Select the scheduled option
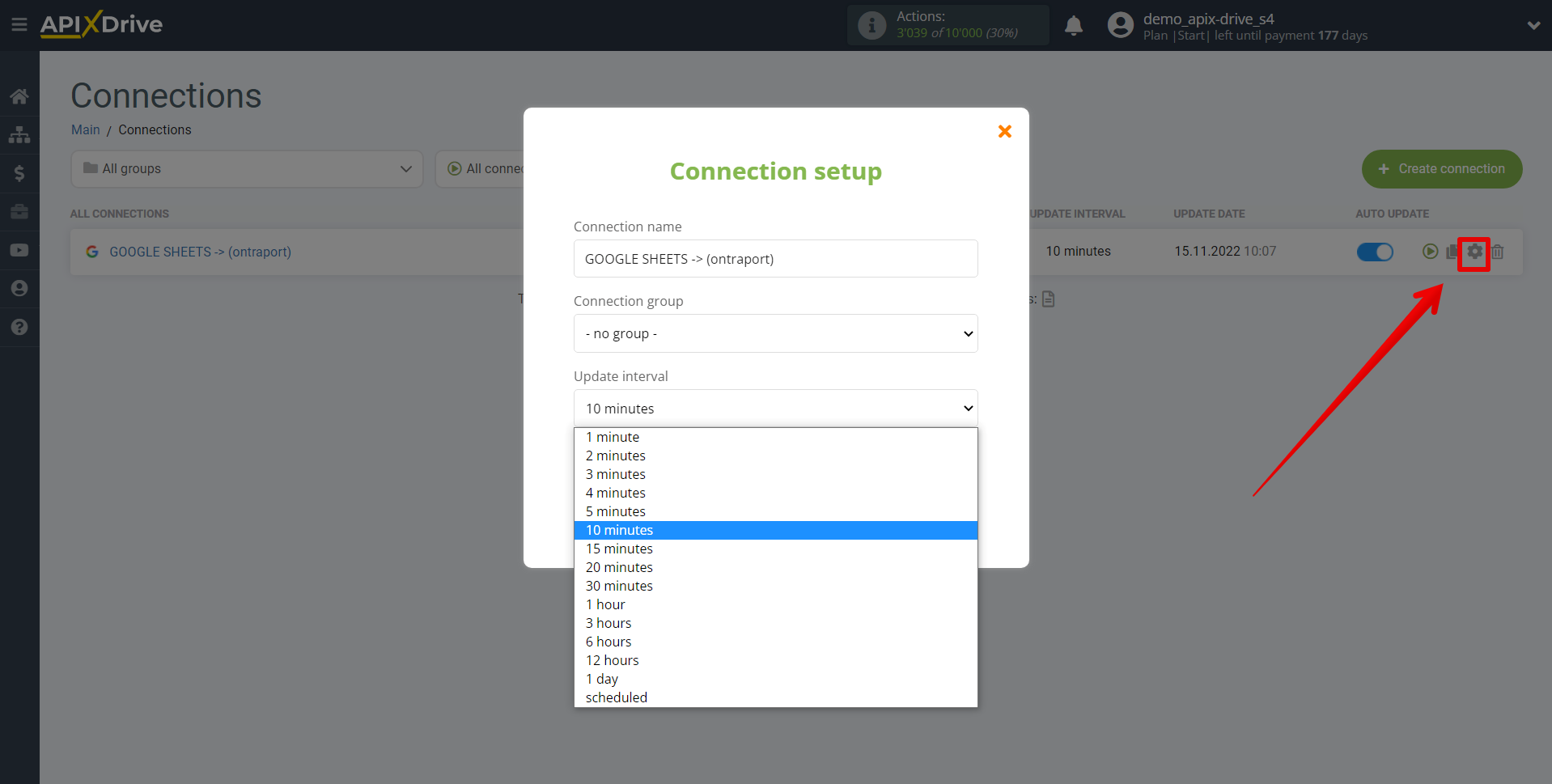The height and width of the screenshot is (784, 1552). point(776,697)
